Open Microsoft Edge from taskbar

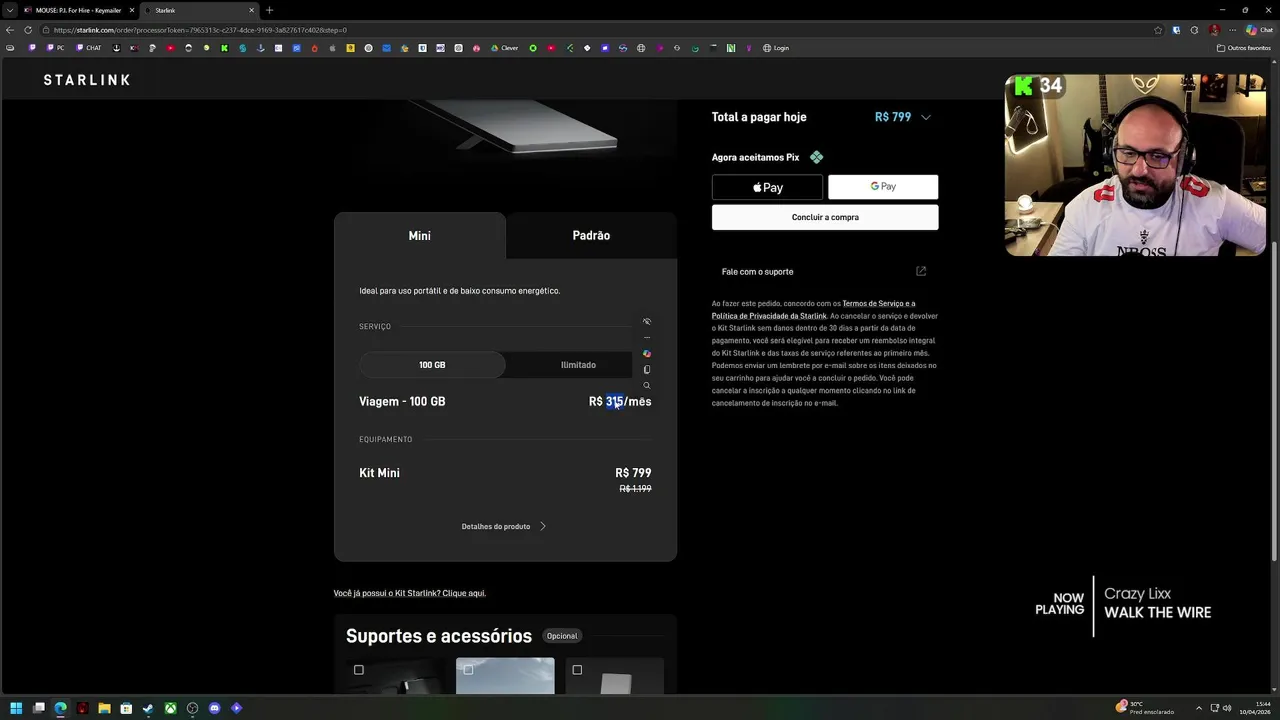pyautogui.click(x=60, y=708)
